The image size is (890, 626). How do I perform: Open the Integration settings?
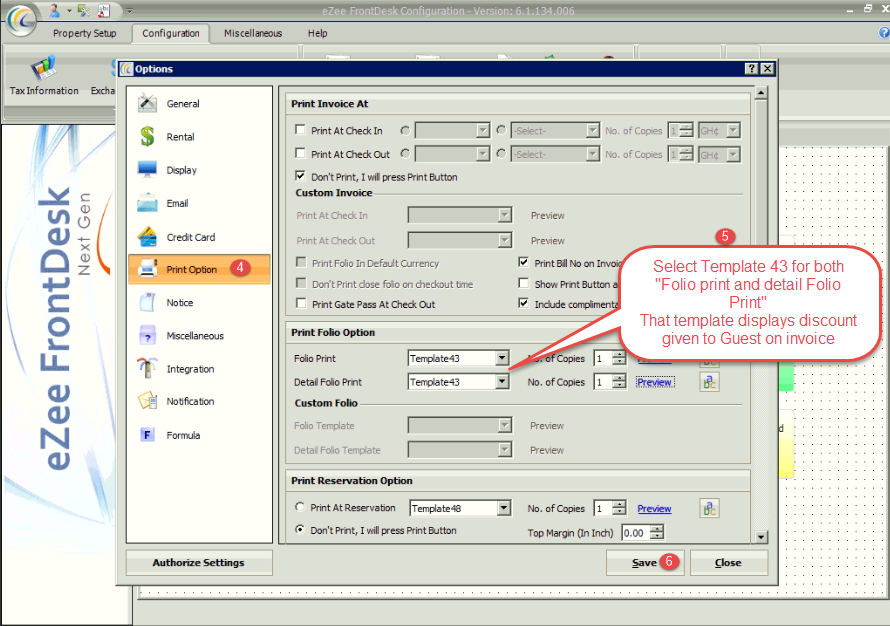pos(189,369)
